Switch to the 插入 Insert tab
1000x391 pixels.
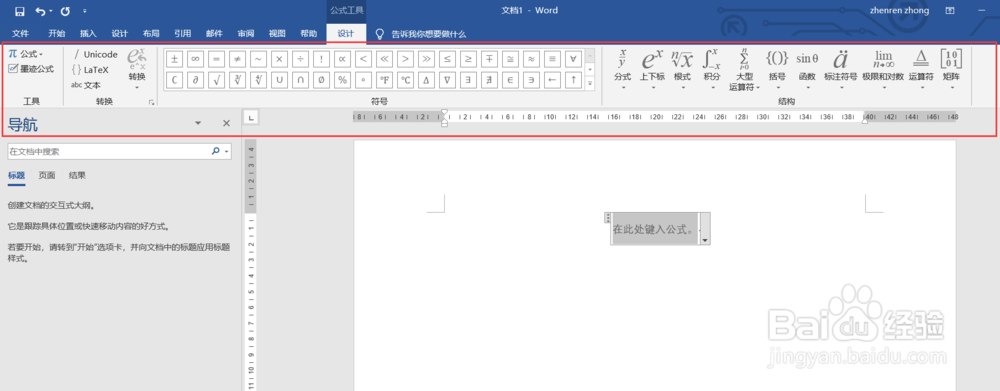pos(88,34)
